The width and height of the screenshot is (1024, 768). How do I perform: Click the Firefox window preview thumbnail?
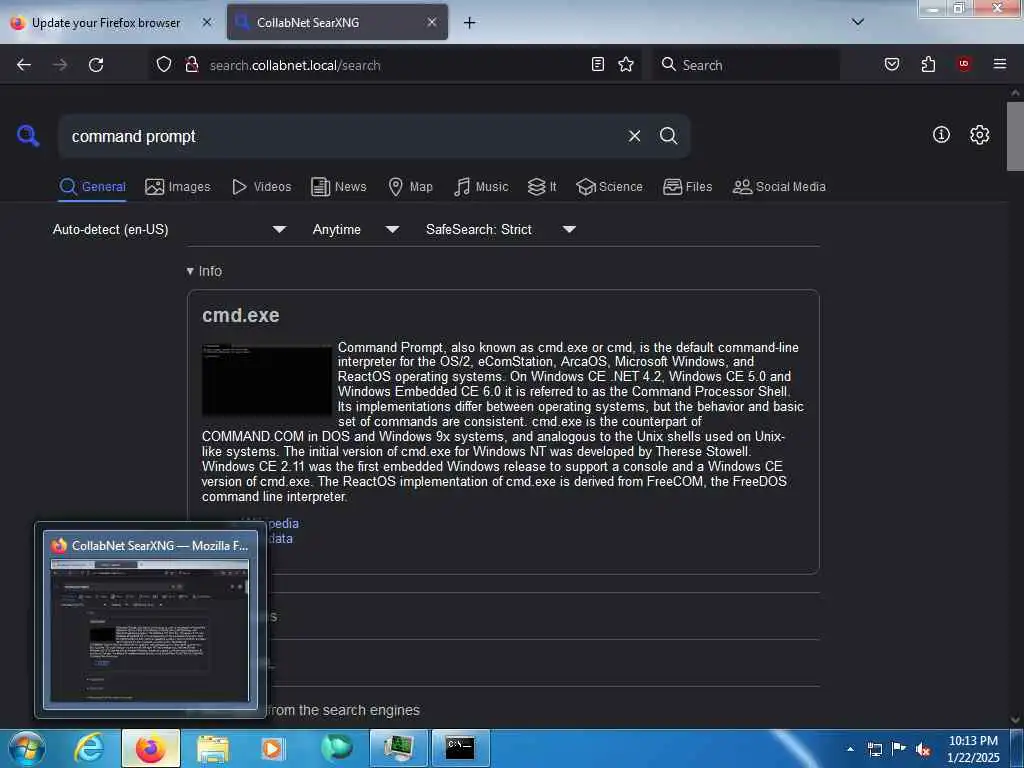(150, 632)
